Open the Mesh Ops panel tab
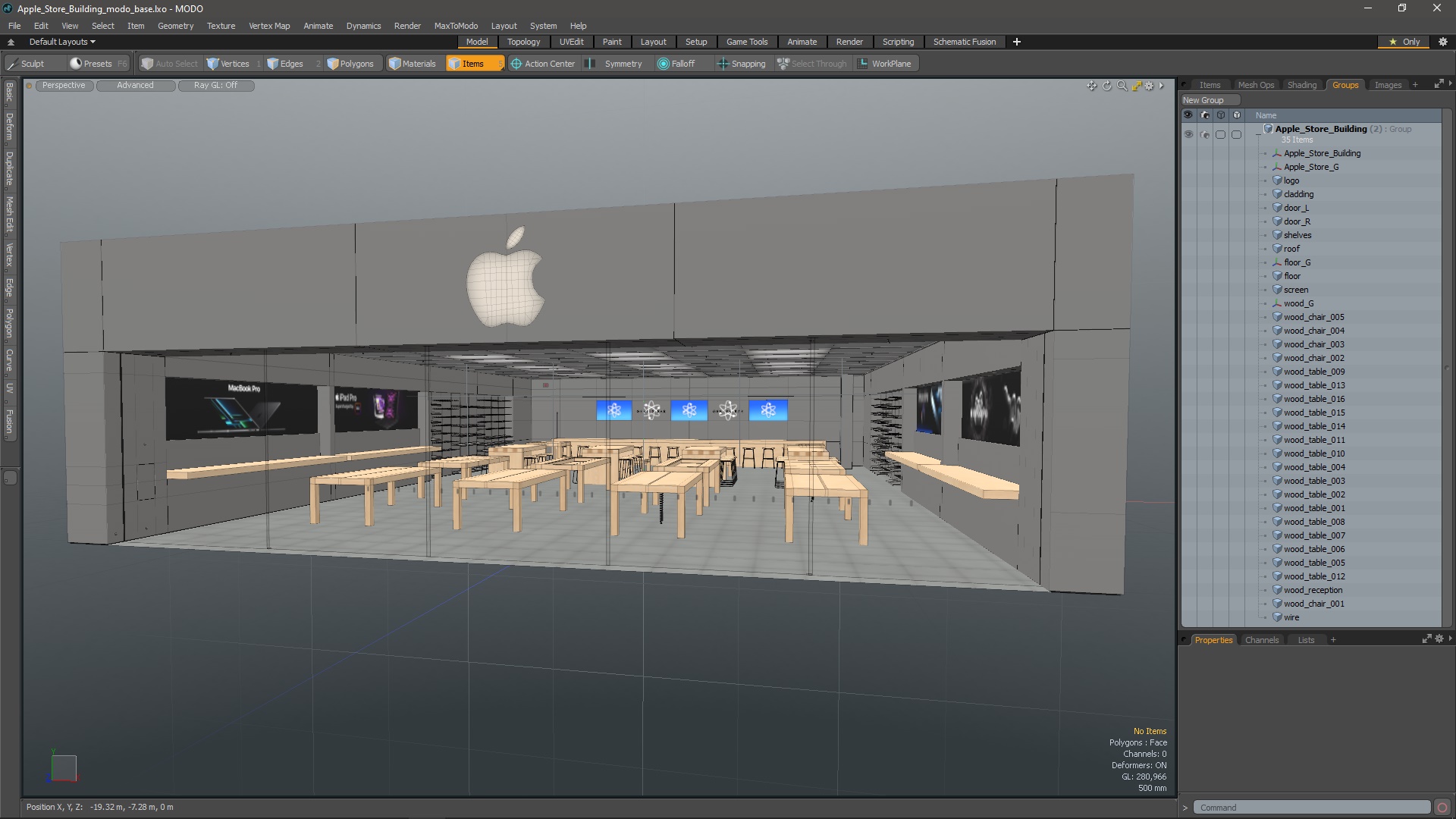The image size is (1456, 819). pos(1256,85)
